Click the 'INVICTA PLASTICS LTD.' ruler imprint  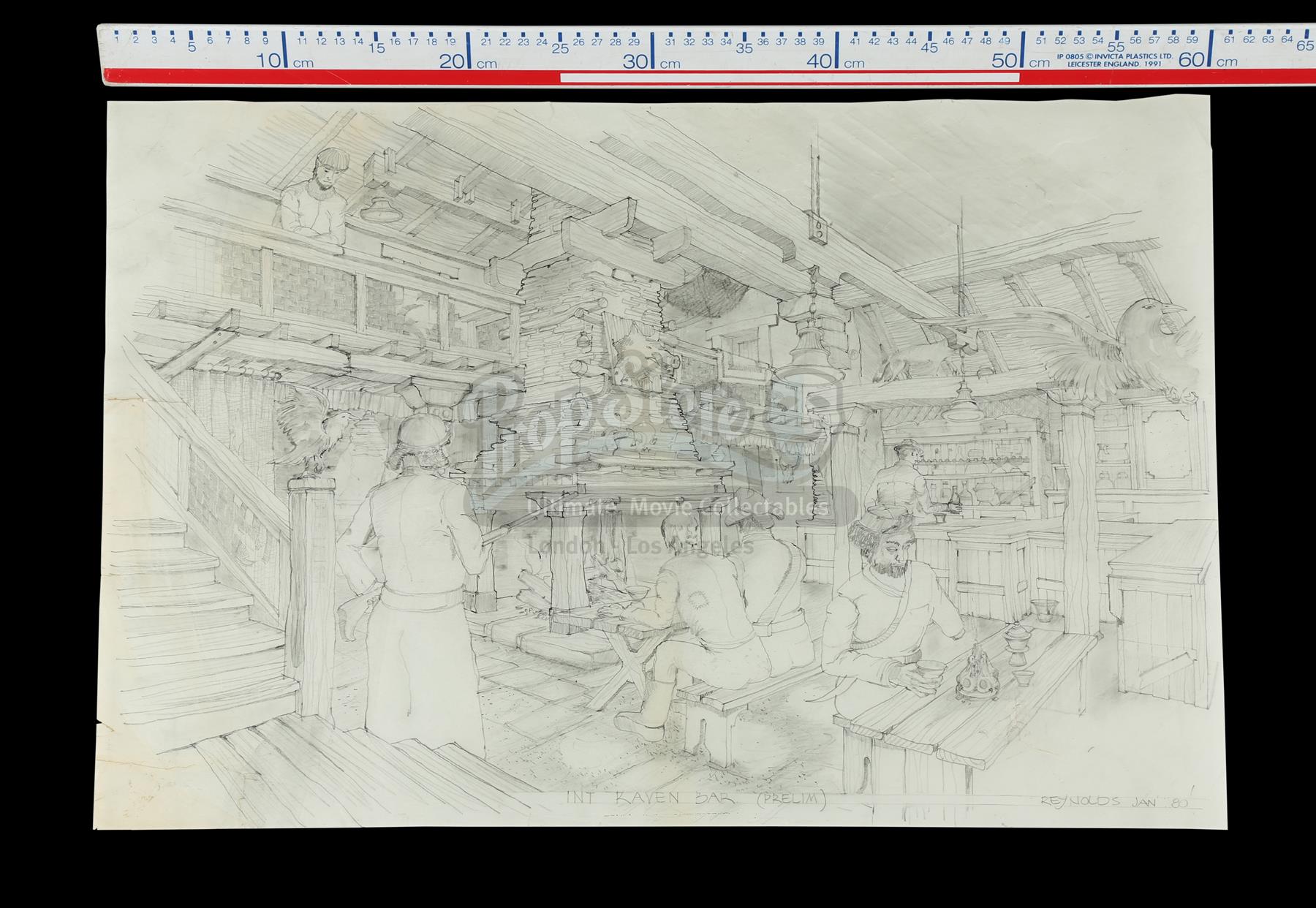[1133, 56]
